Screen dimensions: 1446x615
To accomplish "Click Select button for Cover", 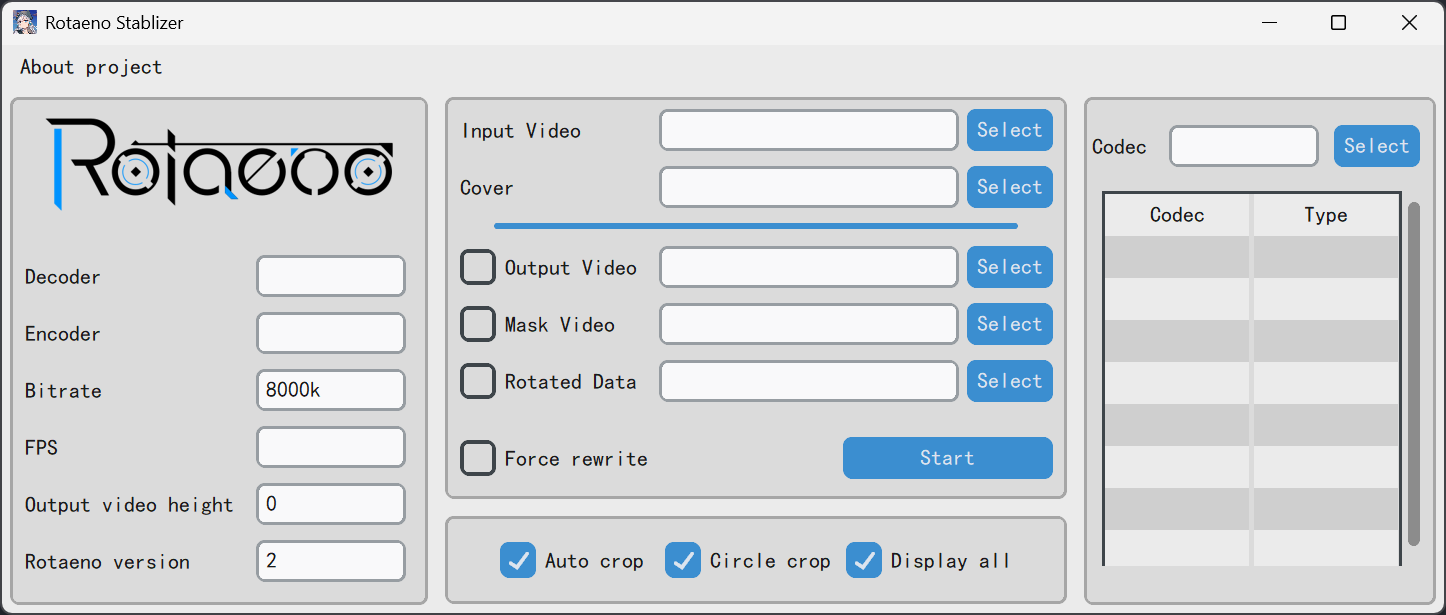I will (1009, 187).
